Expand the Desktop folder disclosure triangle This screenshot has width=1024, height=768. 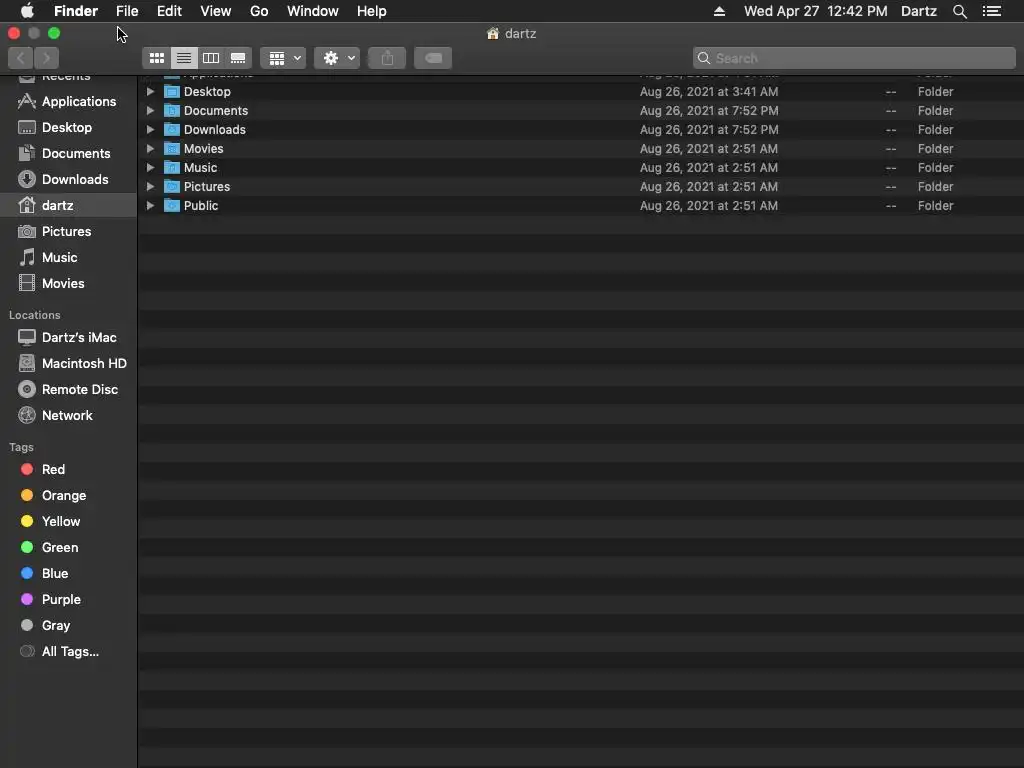(150, 91)
